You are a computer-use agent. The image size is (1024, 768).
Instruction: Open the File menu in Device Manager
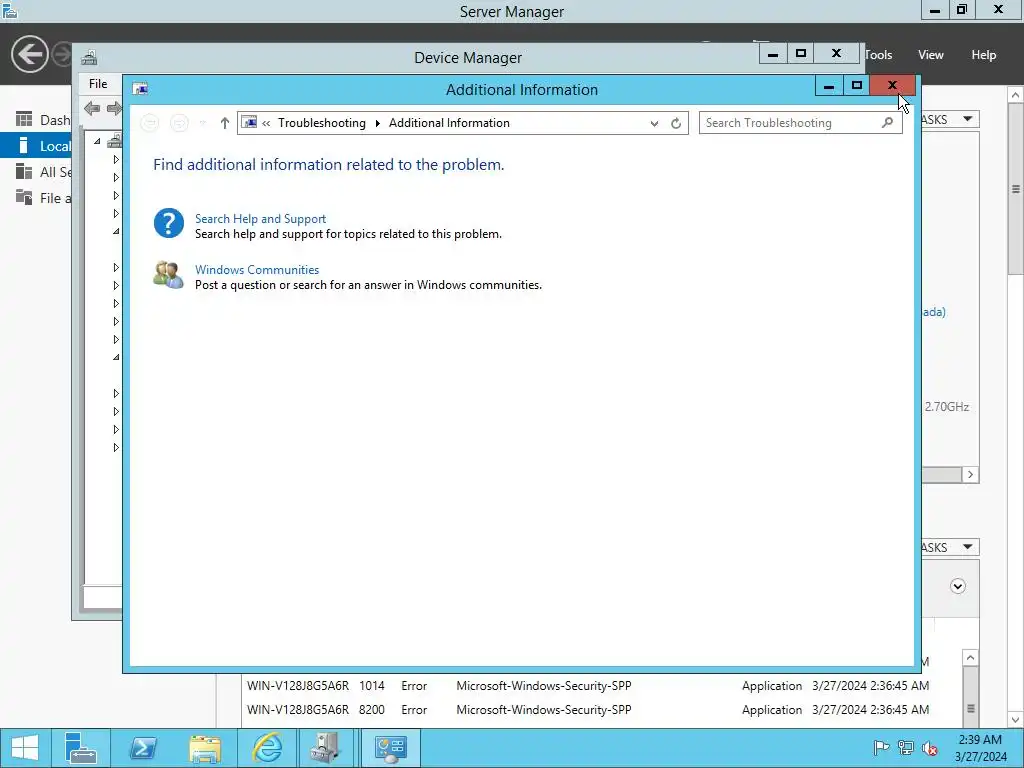[x=98, y=84]
